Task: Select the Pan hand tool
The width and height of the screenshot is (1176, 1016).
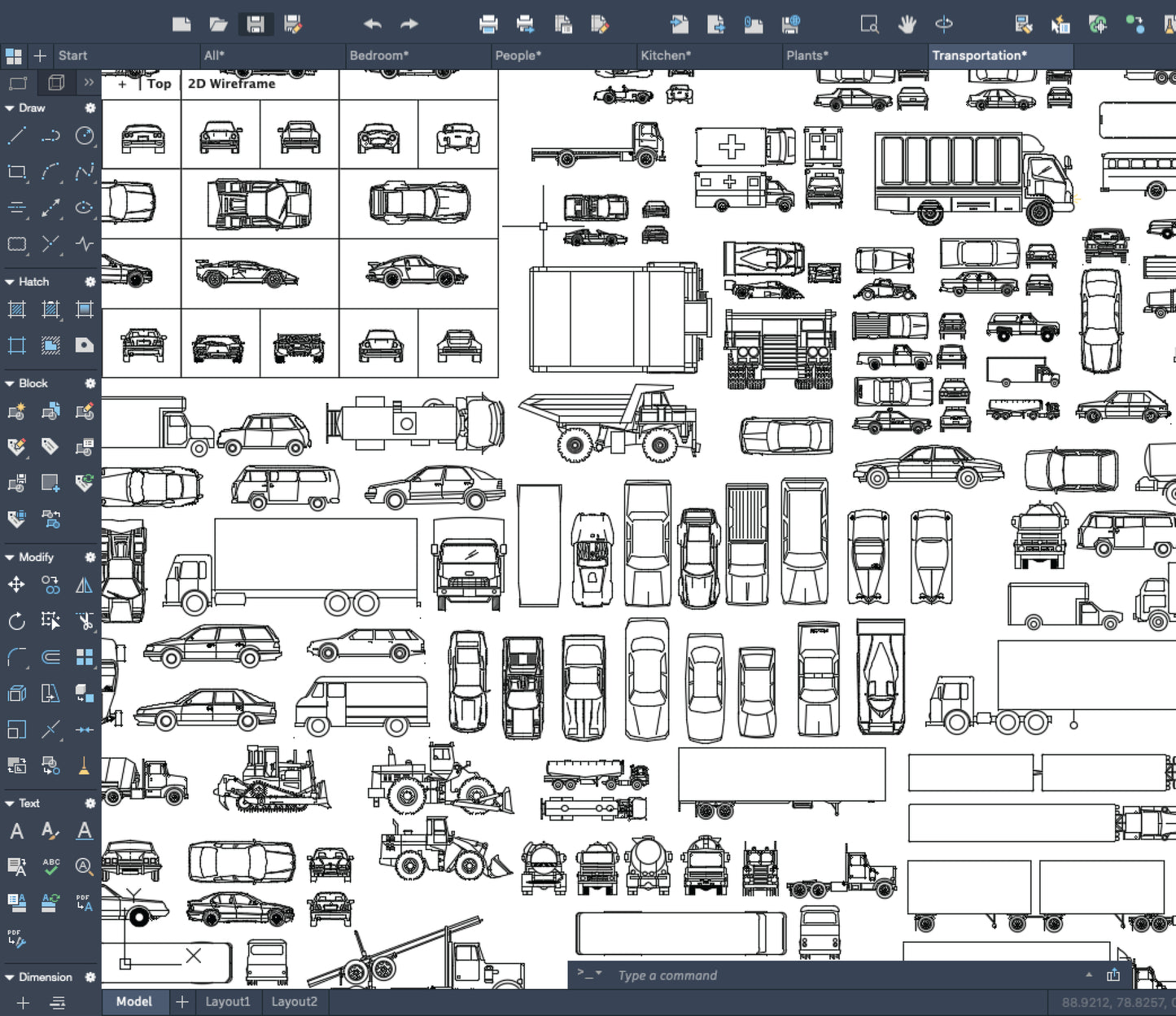Action: [x=907, y=24]
